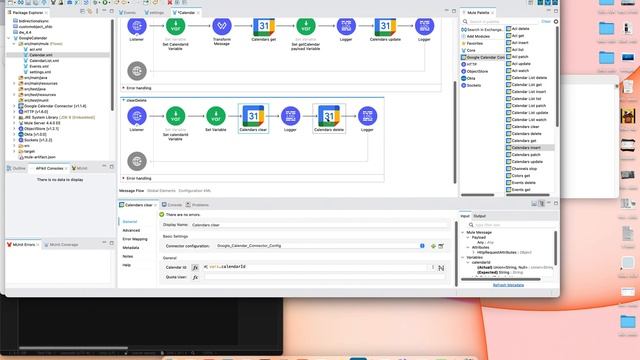This screenshot has height=360, width=640.
Task: Open Advanced properties section
Action: point(131,230)
